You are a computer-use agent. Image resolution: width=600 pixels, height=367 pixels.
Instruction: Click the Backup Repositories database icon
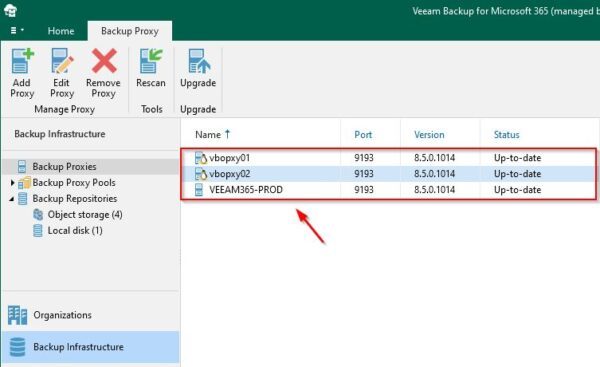[23, 199]
